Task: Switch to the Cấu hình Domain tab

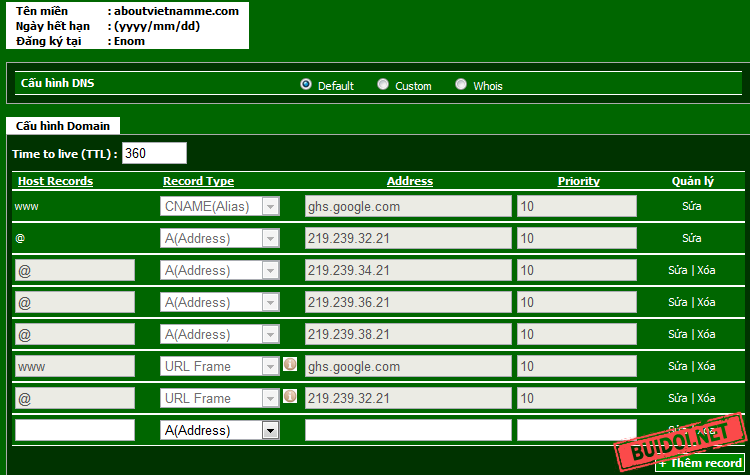Action: 63,125
